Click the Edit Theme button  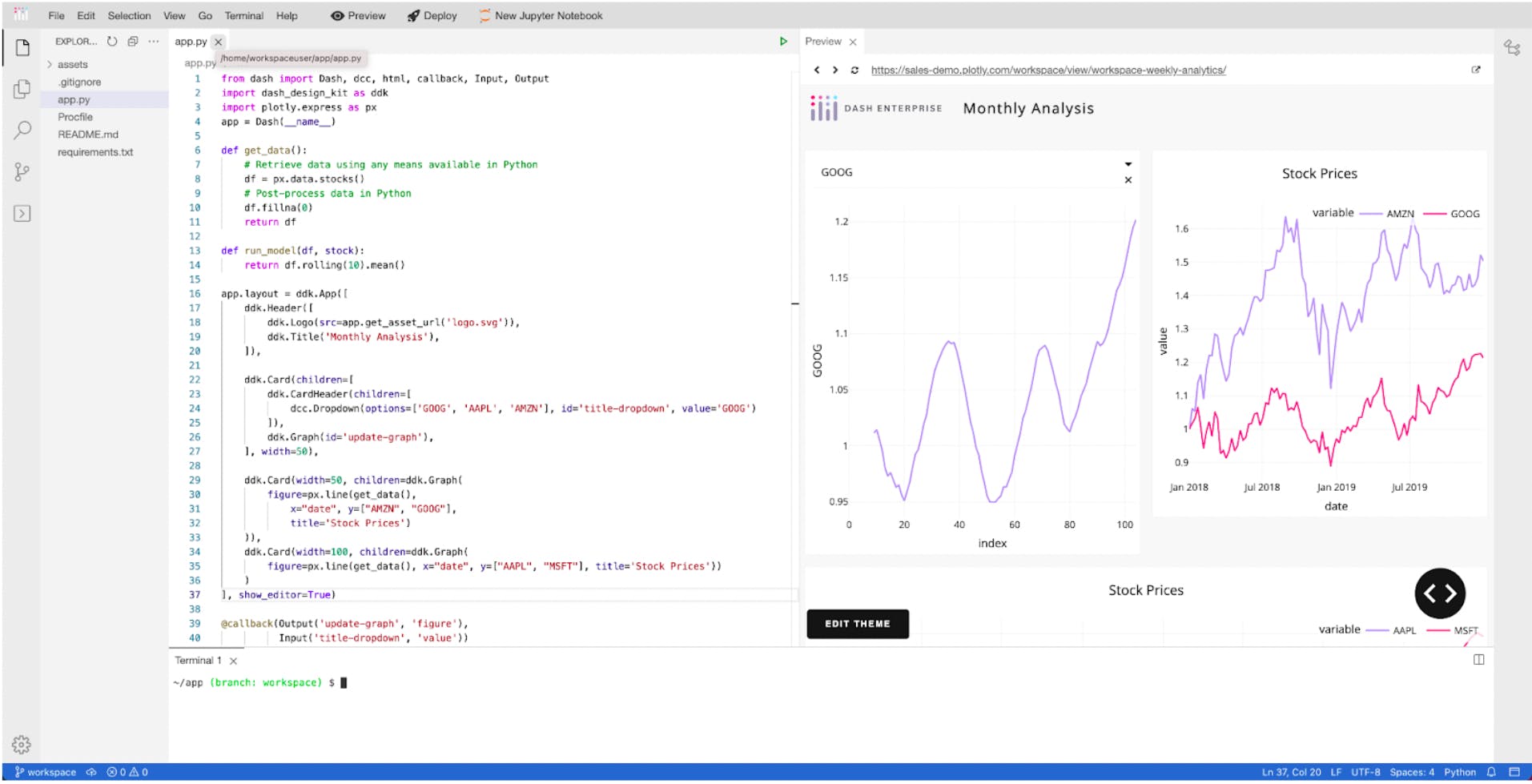tap(857, 624)
